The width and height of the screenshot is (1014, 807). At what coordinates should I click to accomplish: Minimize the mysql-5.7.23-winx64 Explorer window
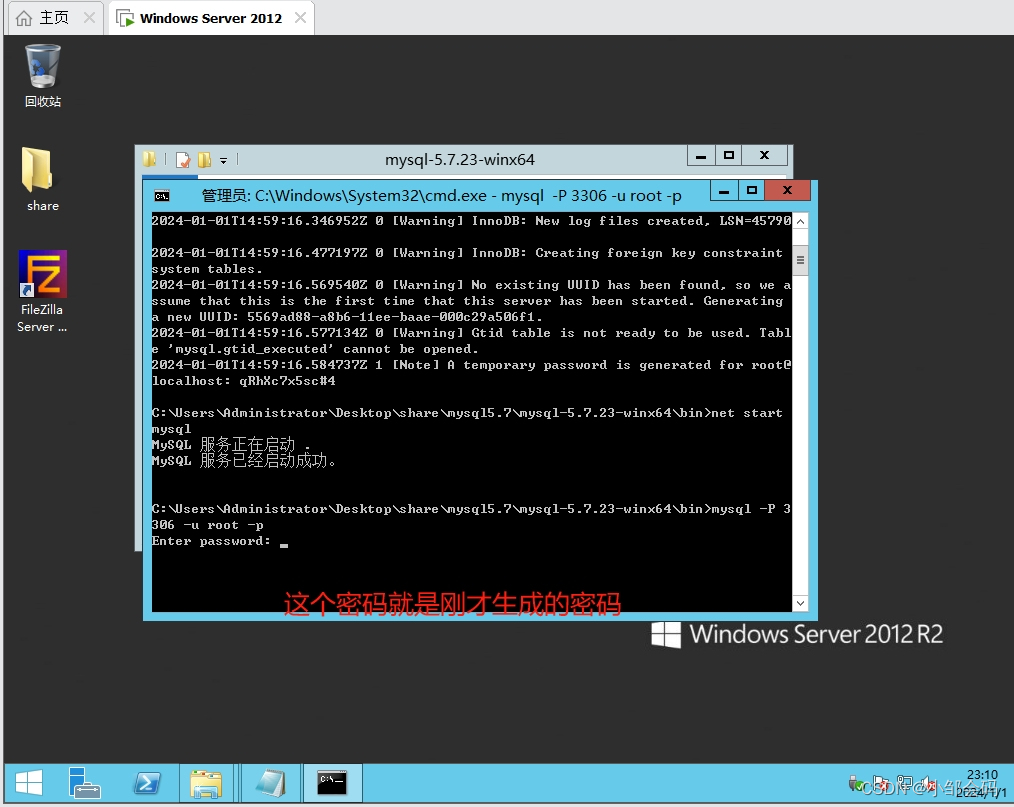(700, 156)
